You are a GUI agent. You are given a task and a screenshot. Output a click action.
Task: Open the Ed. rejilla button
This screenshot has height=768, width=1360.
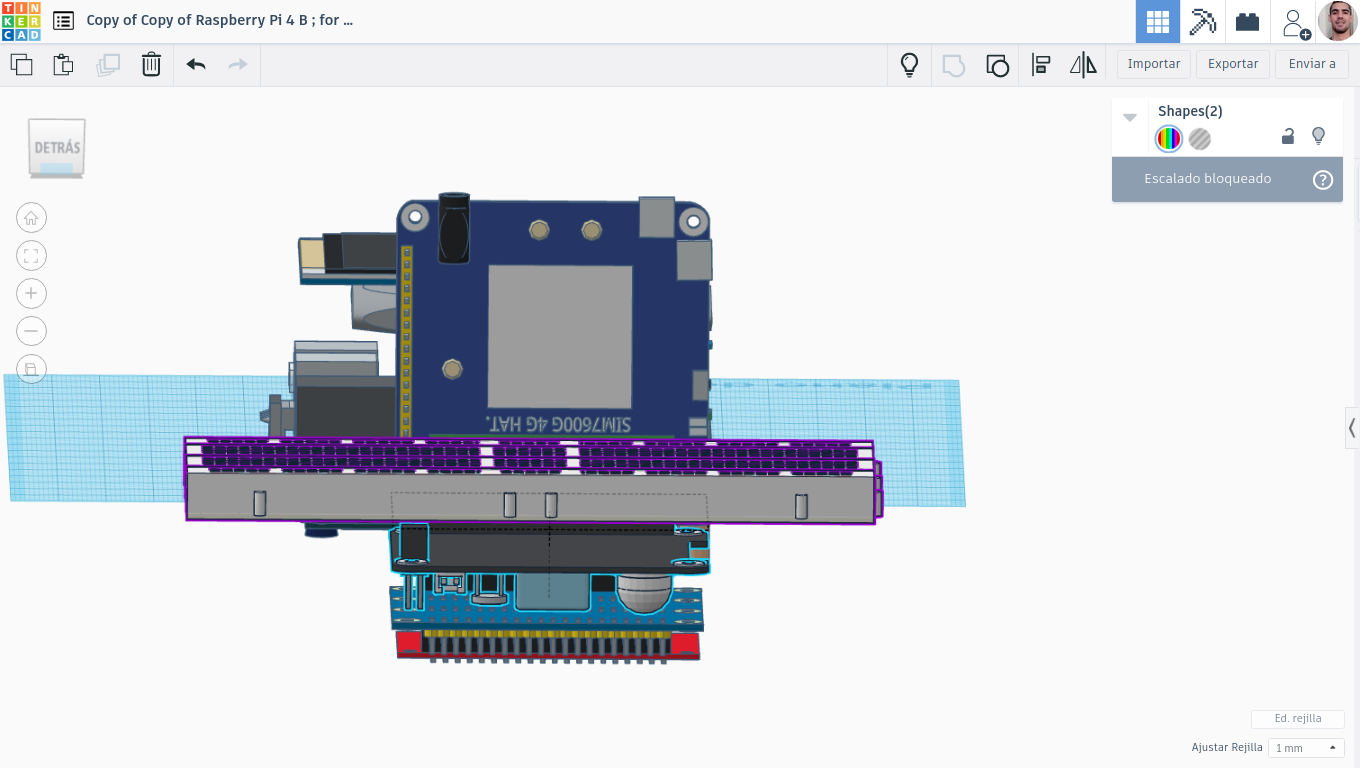pyautogui.click(x=1298, y=719)
